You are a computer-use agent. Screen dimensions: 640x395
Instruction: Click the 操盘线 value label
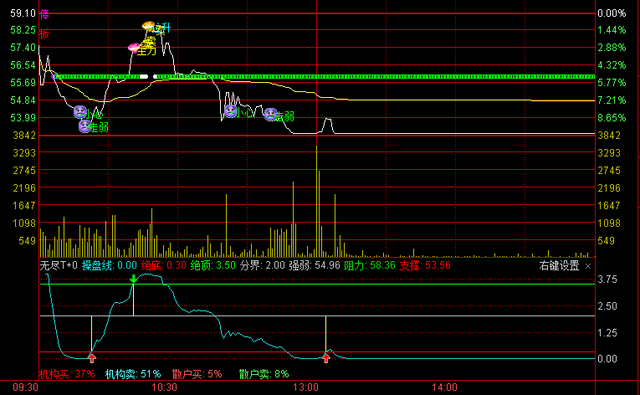109,266
